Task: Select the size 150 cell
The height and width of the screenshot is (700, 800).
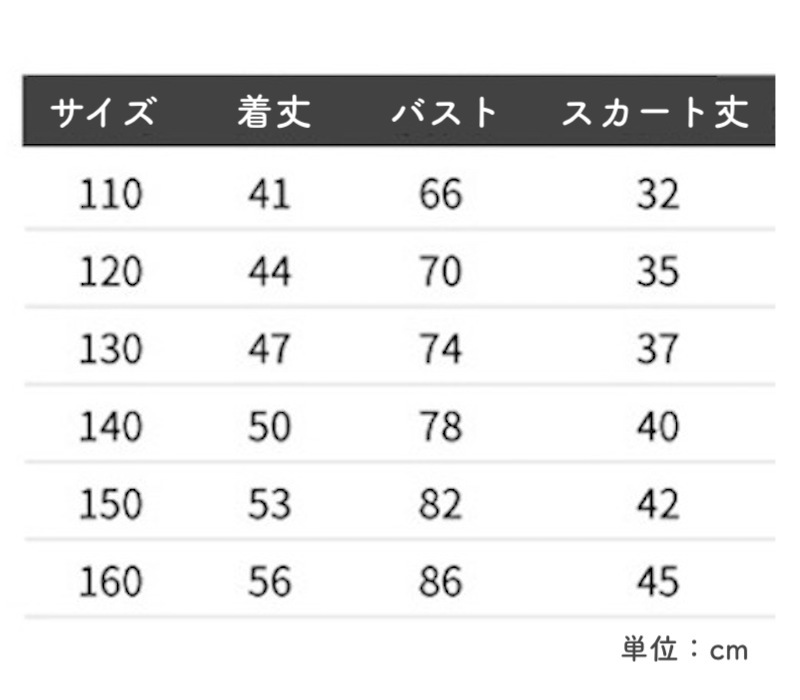Action: (x=111, y=504)
